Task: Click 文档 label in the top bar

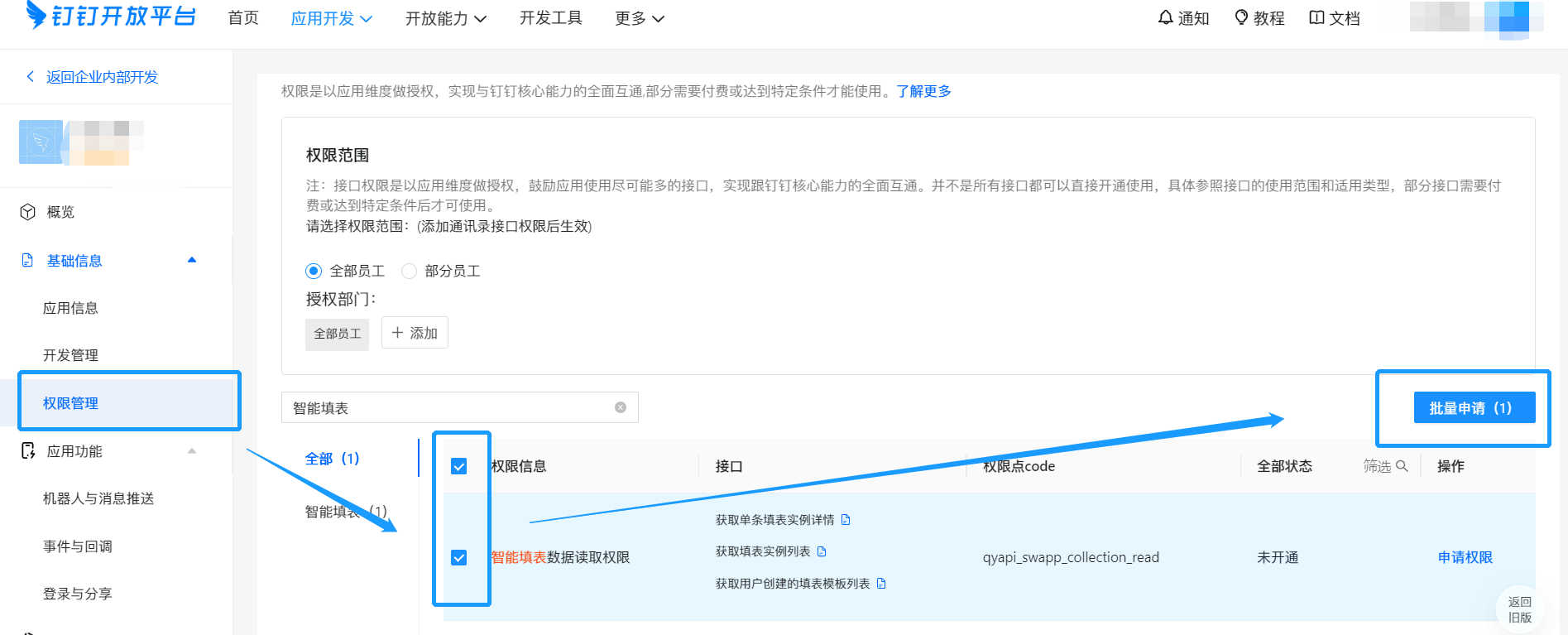Action: click(1345, 18)
